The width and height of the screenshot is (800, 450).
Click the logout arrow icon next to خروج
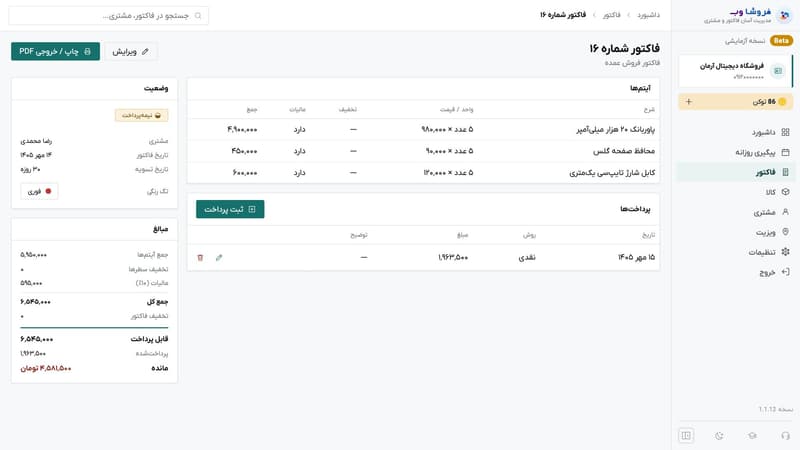click(785, 272)
